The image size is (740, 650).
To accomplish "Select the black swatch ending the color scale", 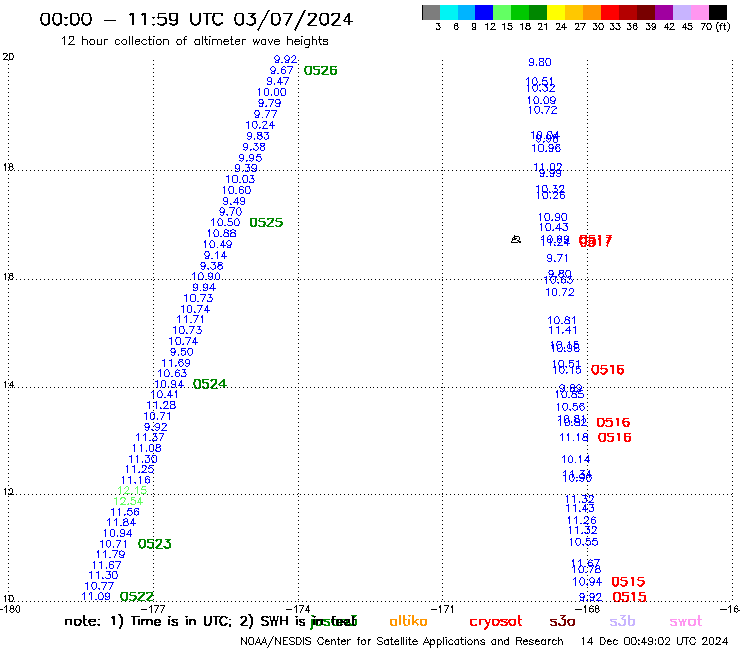I will (x=717, y=12).
